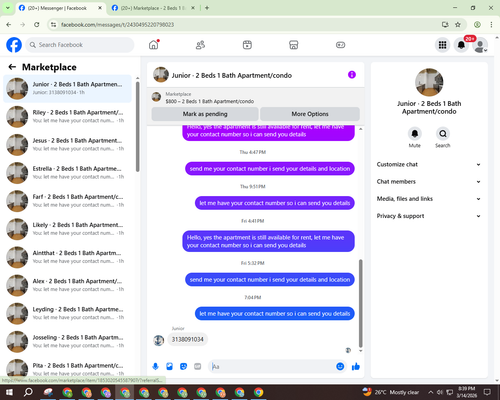Viewport: 500px width, 400px height.
Task: Click the conversation list scrollbar
Action: point(137,127)
